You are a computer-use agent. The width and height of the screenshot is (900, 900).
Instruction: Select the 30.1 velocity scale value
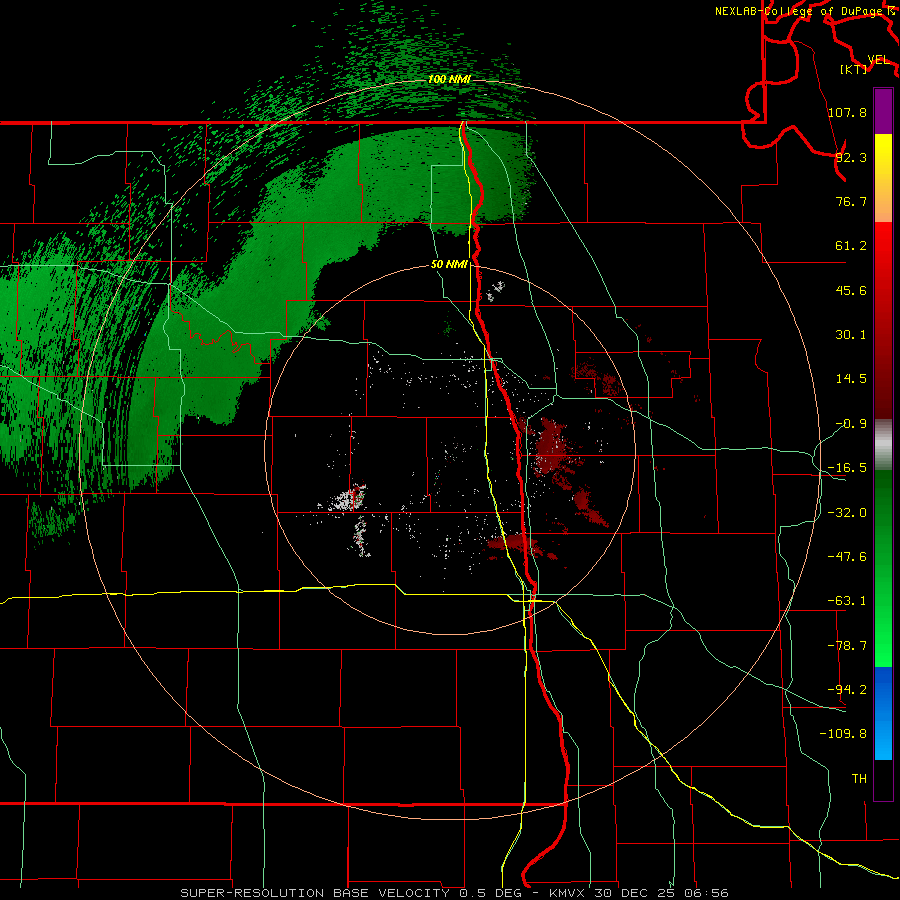[x=851, y=335]
